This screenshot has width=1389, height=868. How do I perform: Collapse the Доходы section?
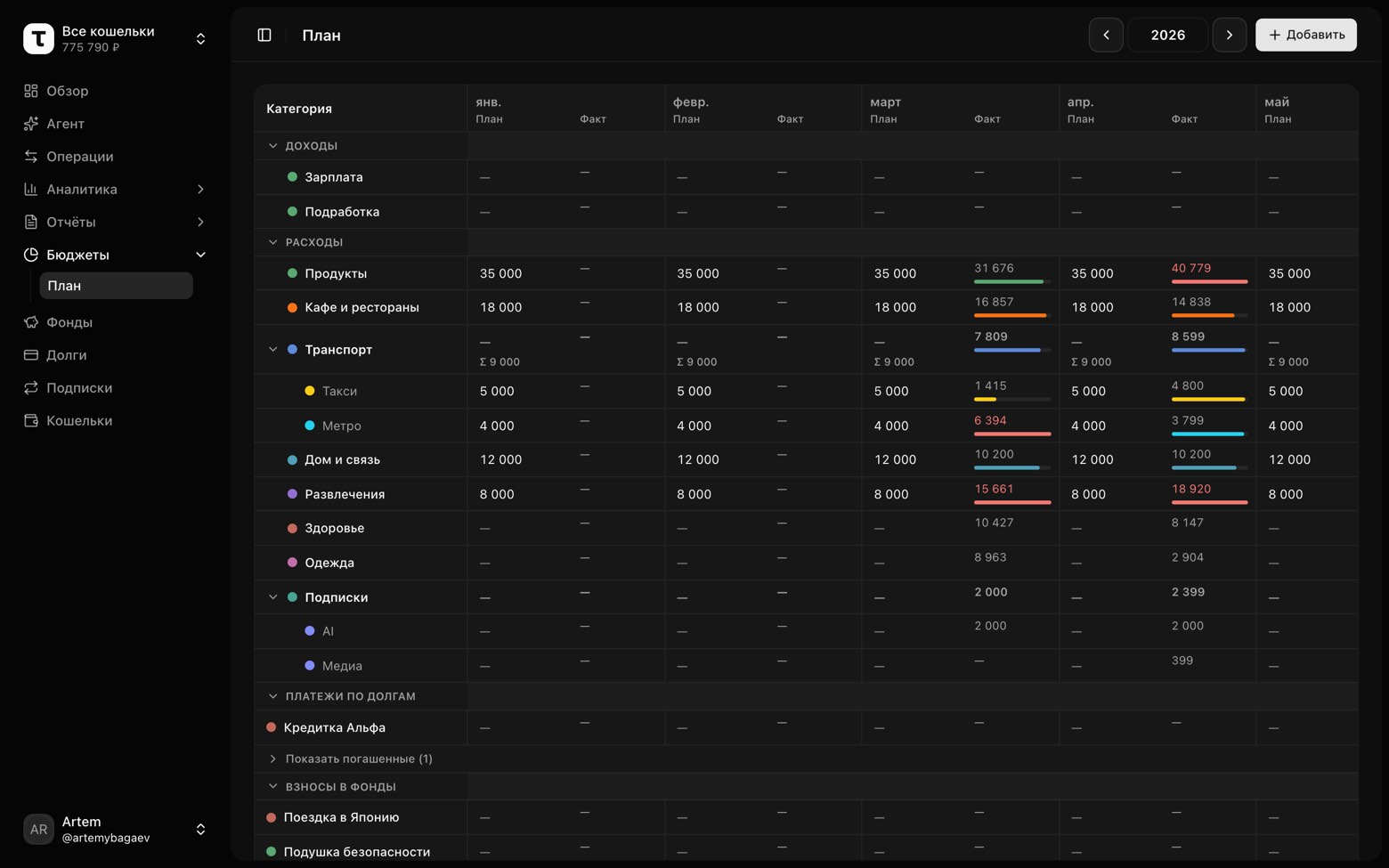273,145
